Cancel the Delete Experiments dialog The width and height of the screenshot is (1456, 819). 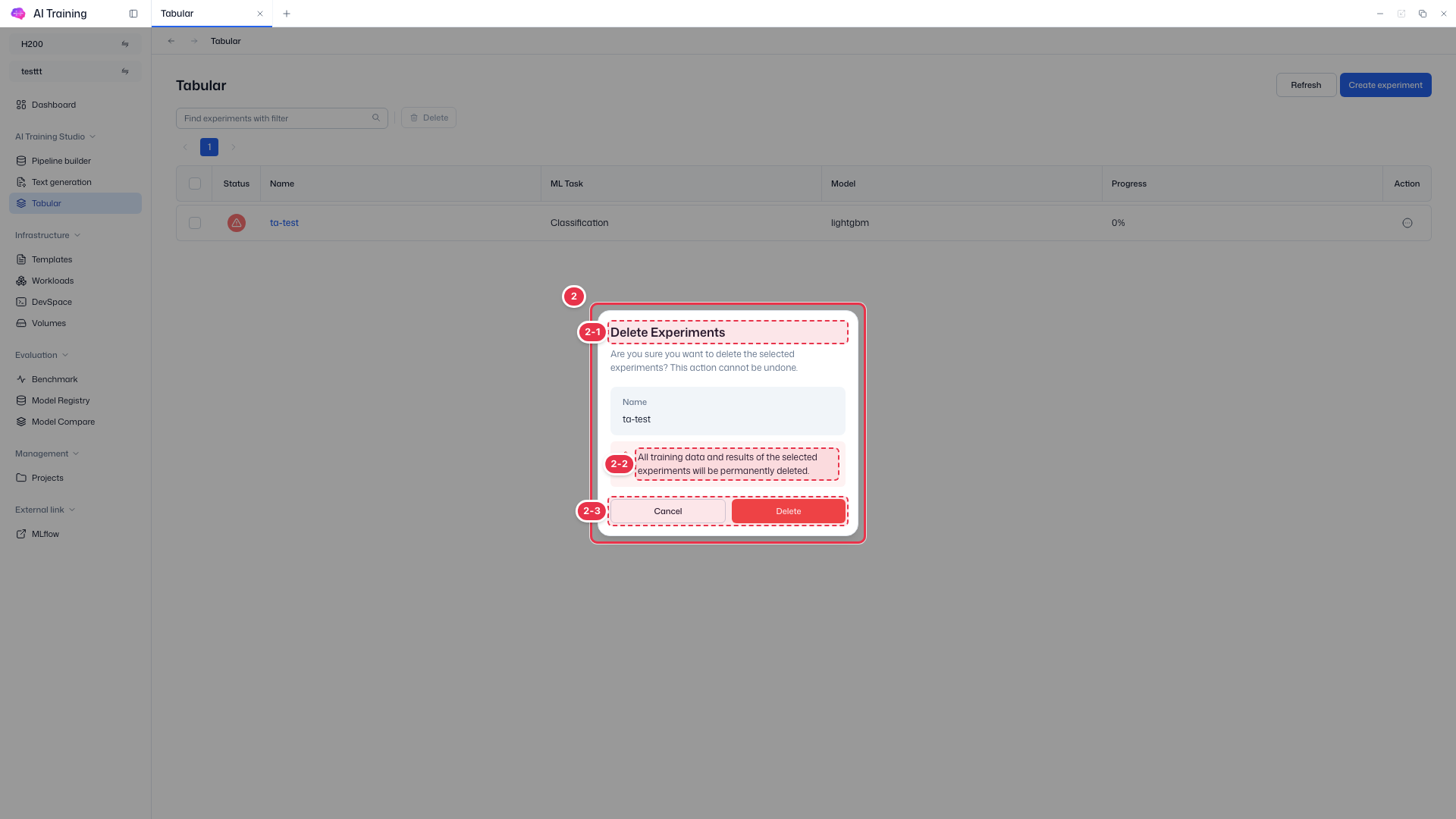tap(668, 511)
